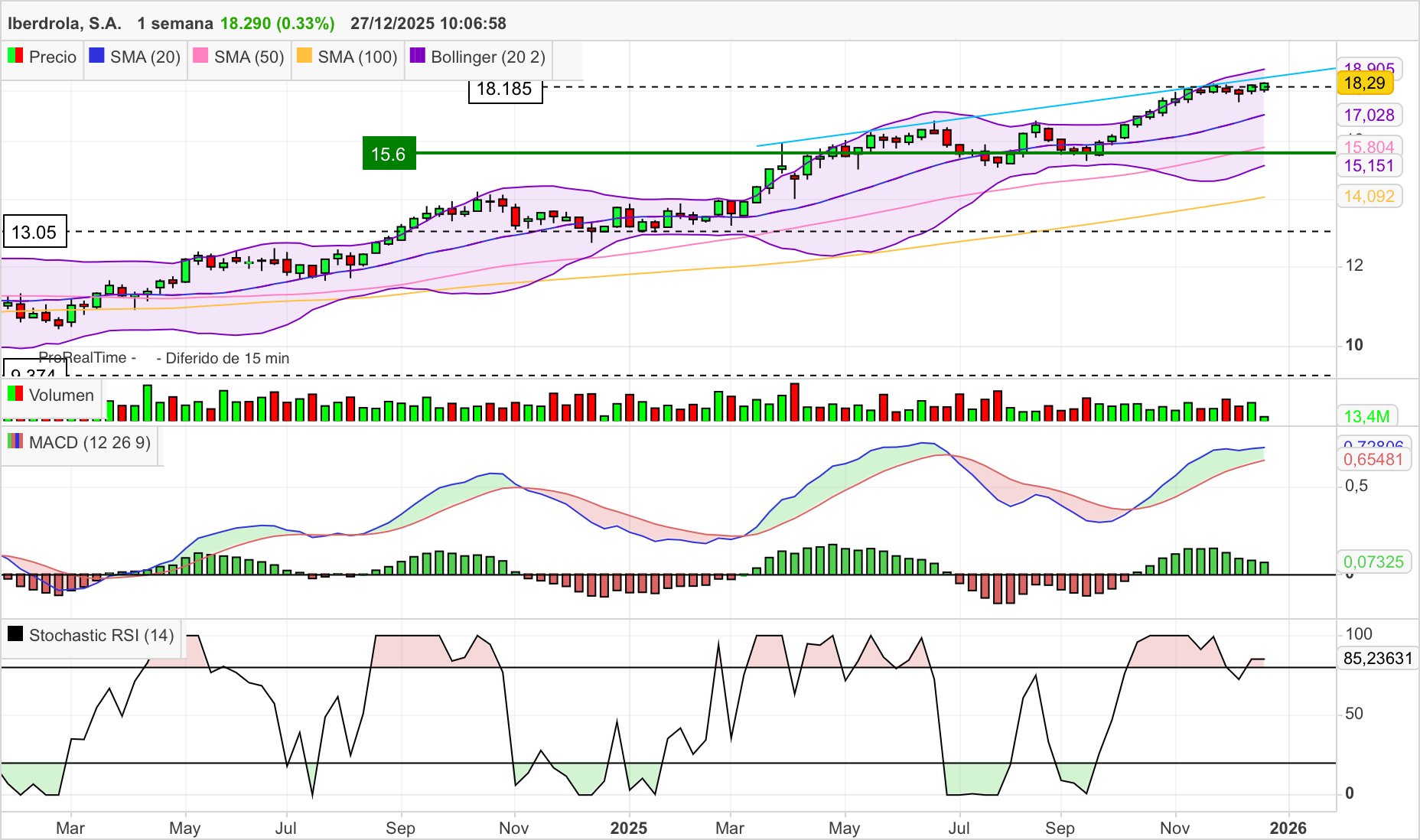Click the 2026 label on time axis
The image size is (1420, 840).
click(1288, 829)
